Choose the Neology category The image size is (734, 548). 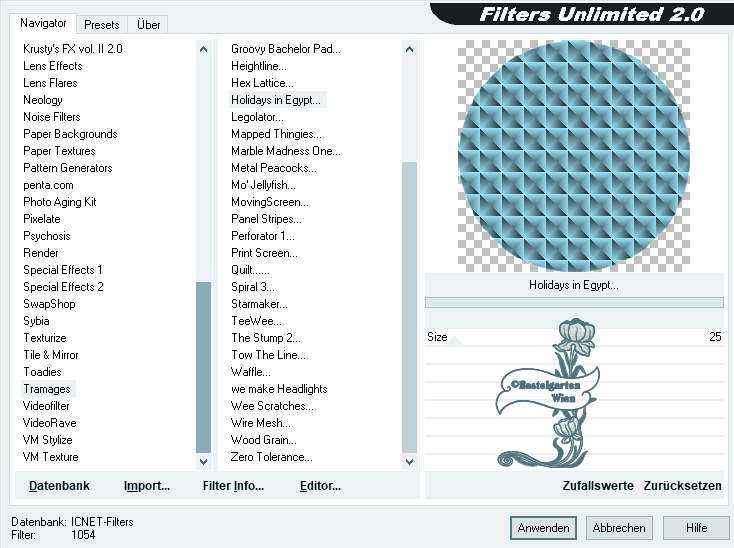pyautogui.click(x=43, y=100)
